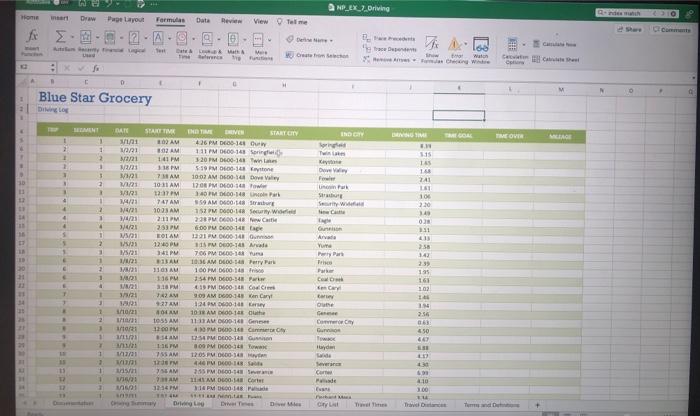Expand the Error Checking dropdown arrow
Viewport: 700px width, 416px height.
pos(466,44)
